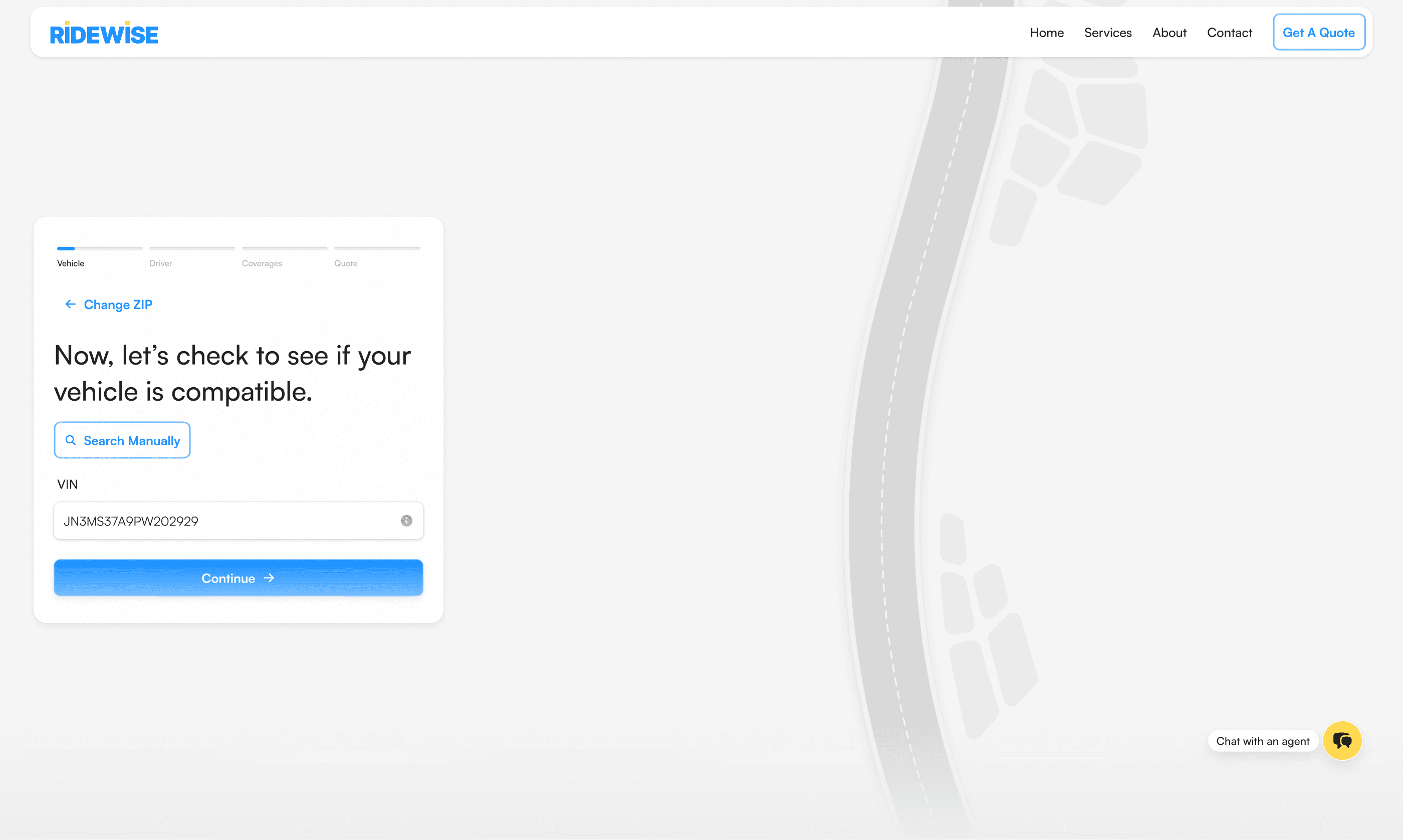Select the Coverages progress step
1403x840 pixels.
point(262,263)
